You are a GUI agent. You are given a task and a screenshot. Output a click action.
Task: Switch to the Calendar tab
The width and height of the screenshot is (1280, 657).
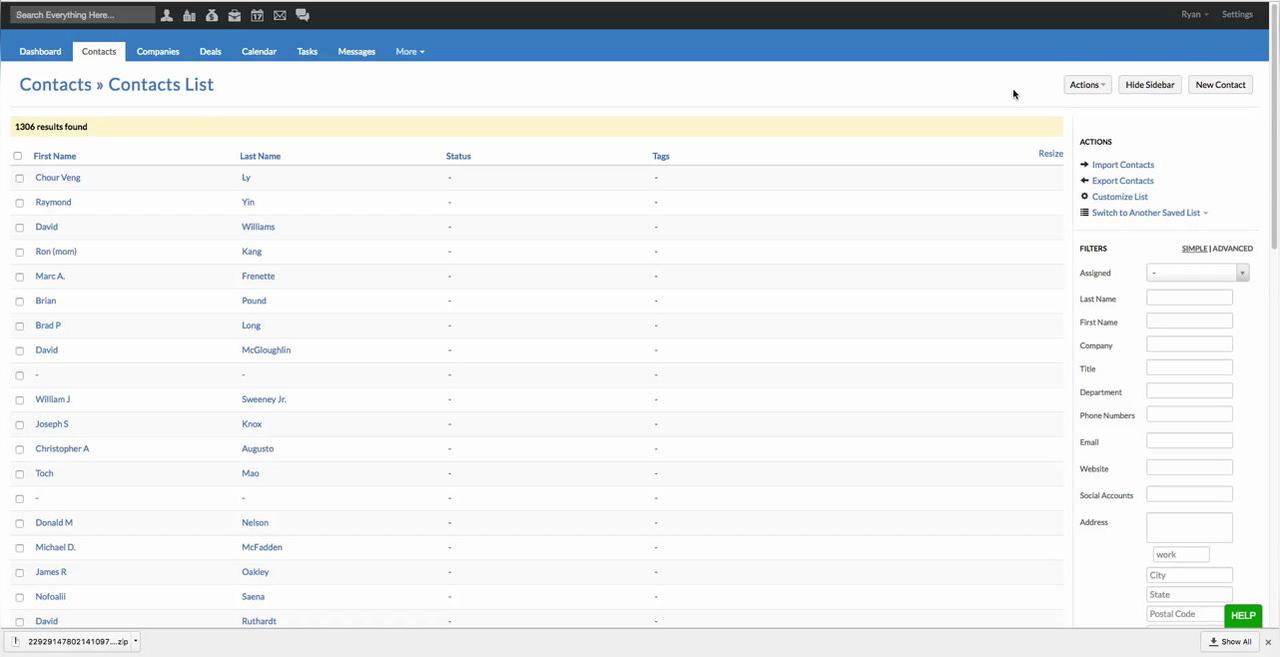[x=259, y=51]
